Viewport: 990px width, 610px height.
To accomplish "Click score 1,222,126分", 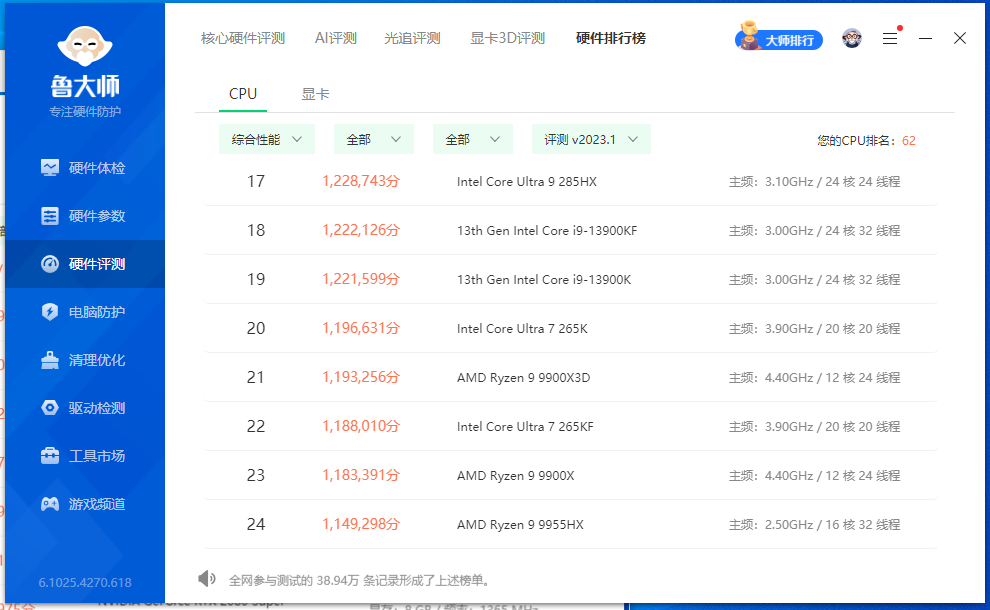I will (x=361, y=230).
